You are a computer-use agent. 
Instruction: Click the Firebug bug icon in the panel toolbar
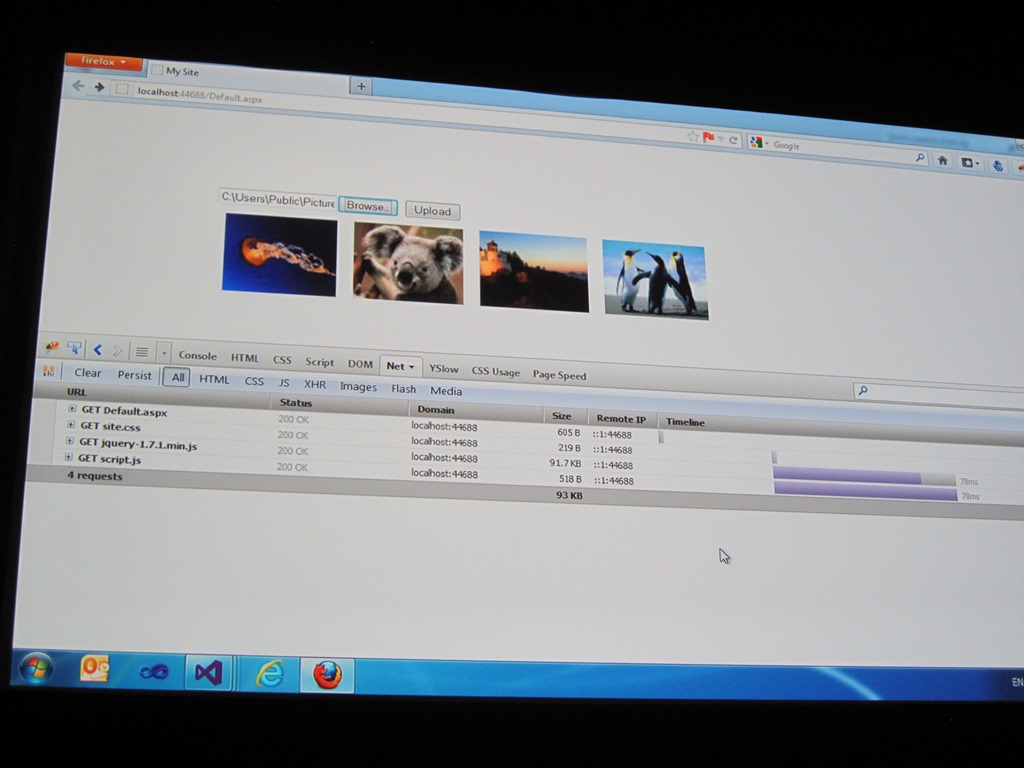(52, 346)
